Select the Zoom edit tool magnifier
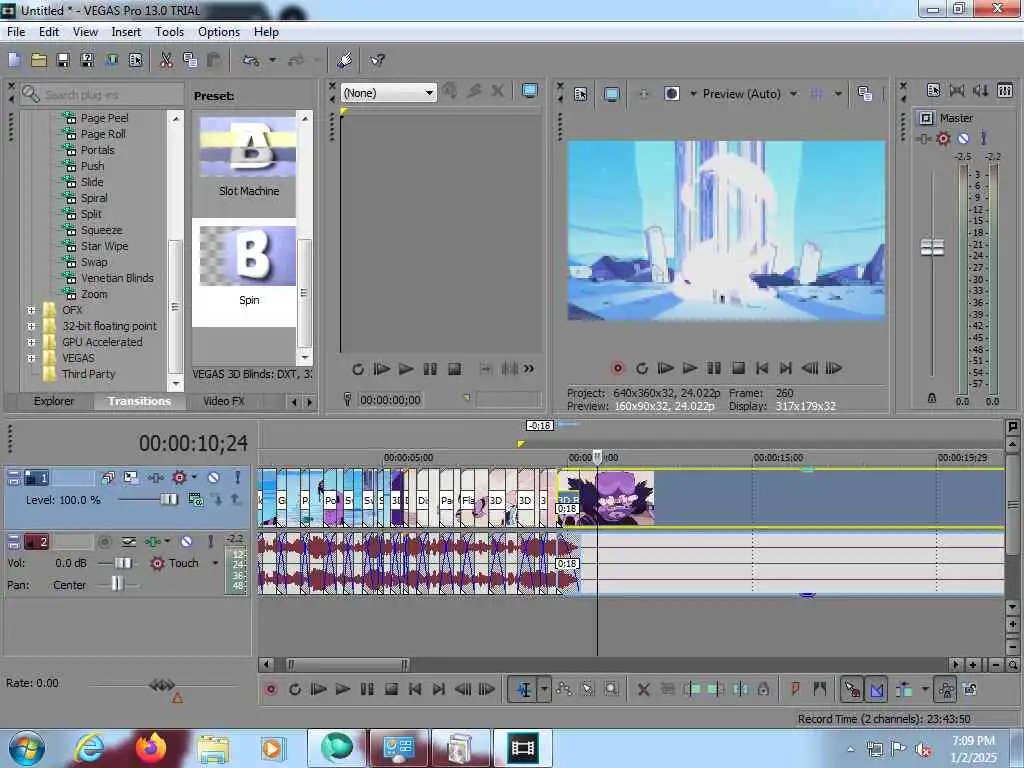The width and height of the screenshot is (1024, 768). pos(611,689)
